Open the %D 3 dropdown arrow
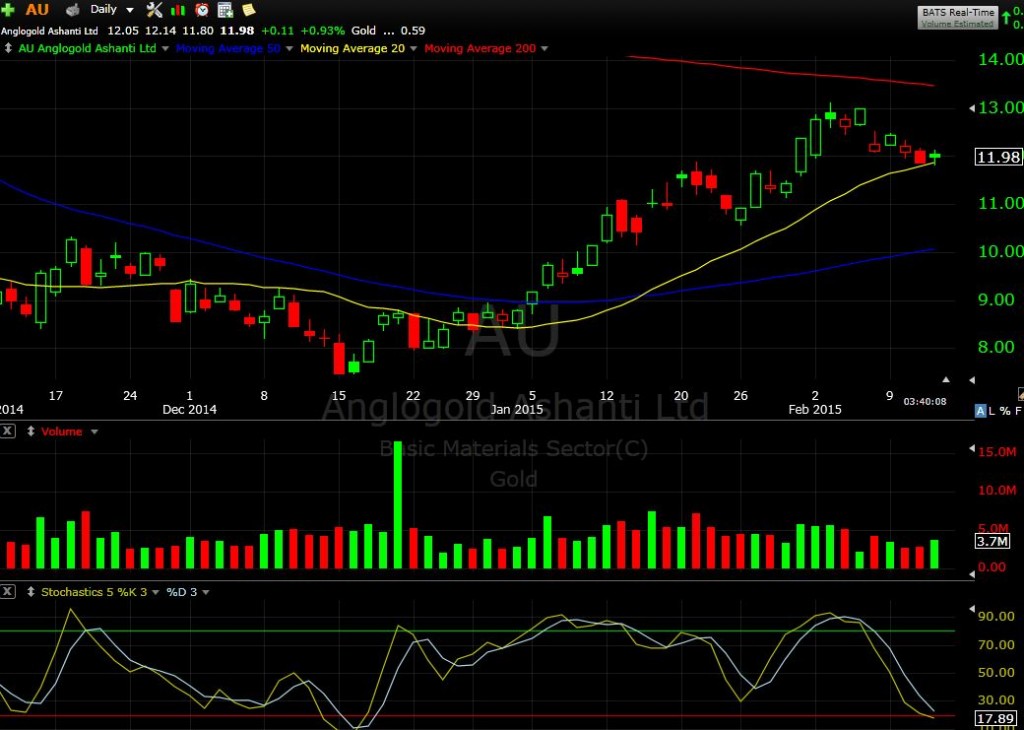This screenshot has width=1024, height=730. [205, 592]
